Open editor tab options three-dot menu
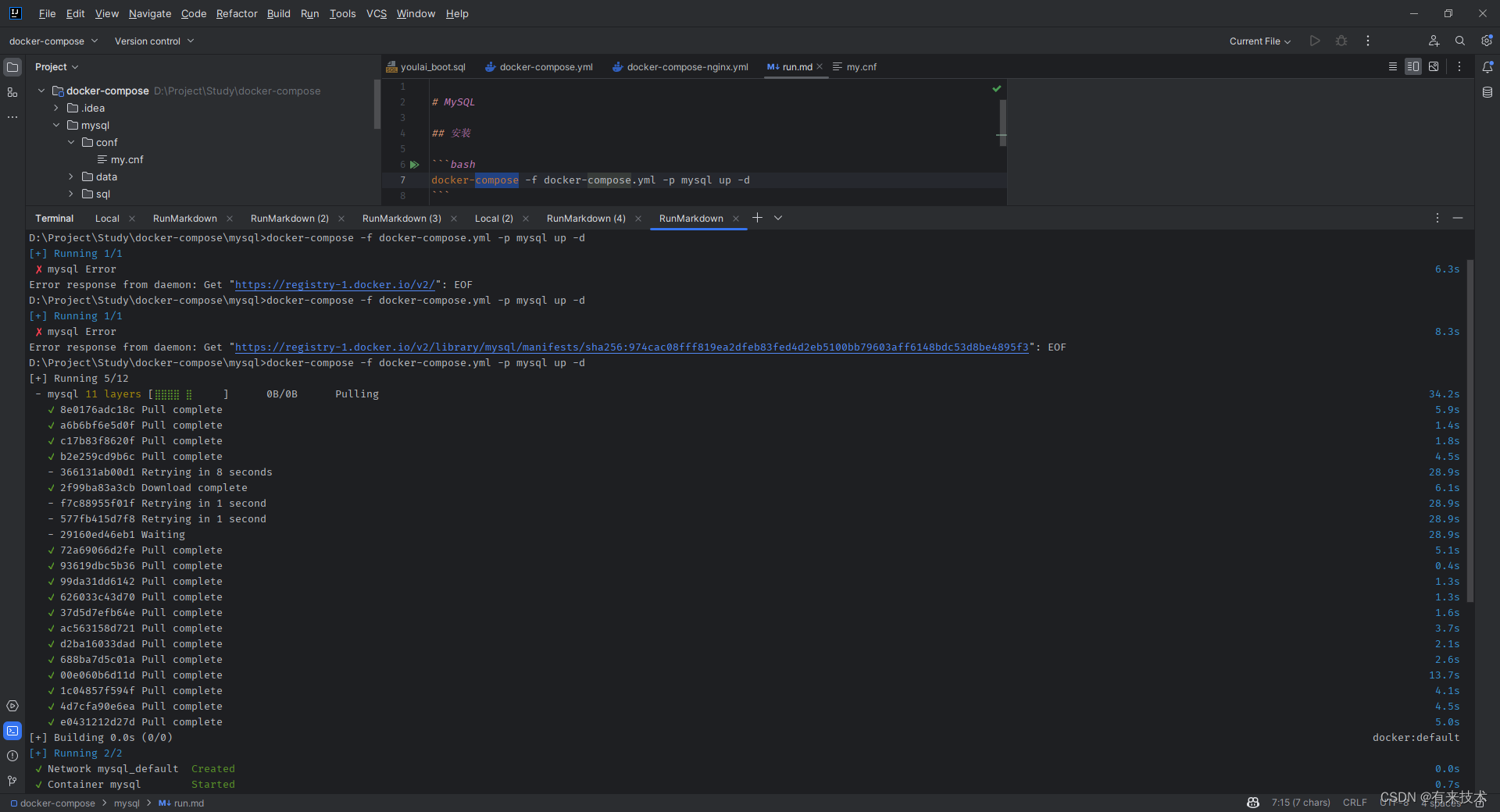The width and height of the screenshot is (1500, 812). point(1459,66)
